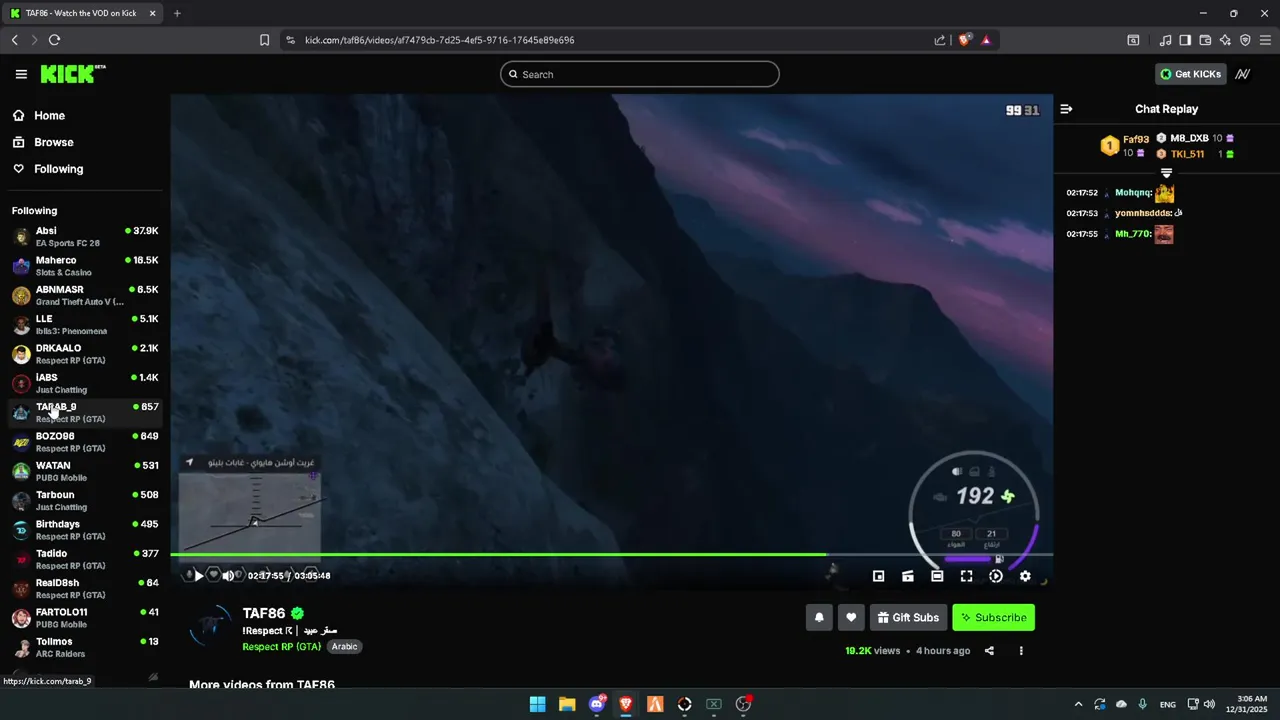Open DRKAALO channel in Following list

click(85, 354)
